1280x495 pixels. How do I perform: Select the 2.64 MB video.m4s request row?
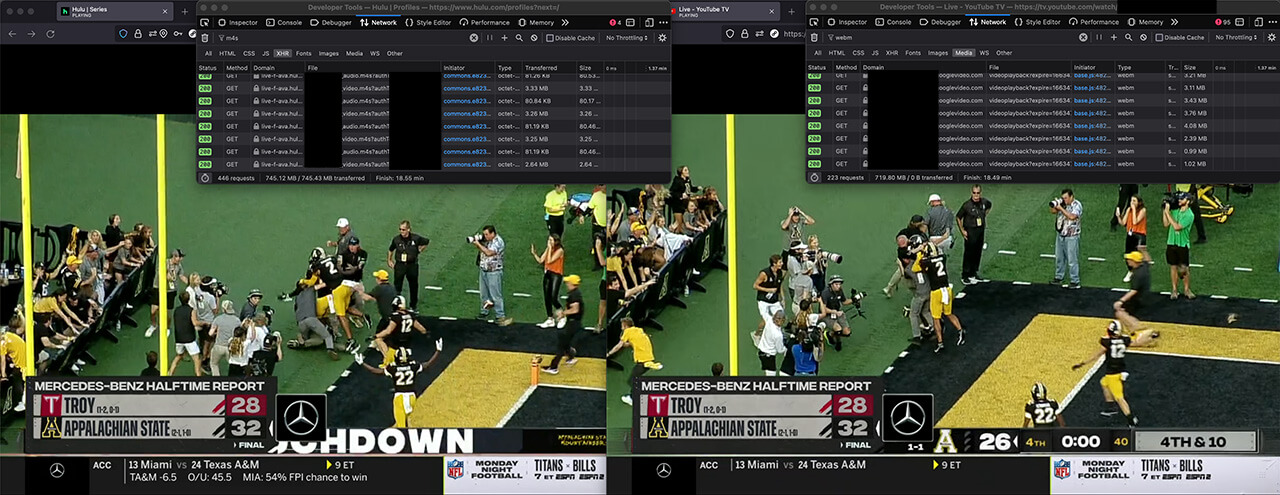pyautogui.click(x=433, y=164)
